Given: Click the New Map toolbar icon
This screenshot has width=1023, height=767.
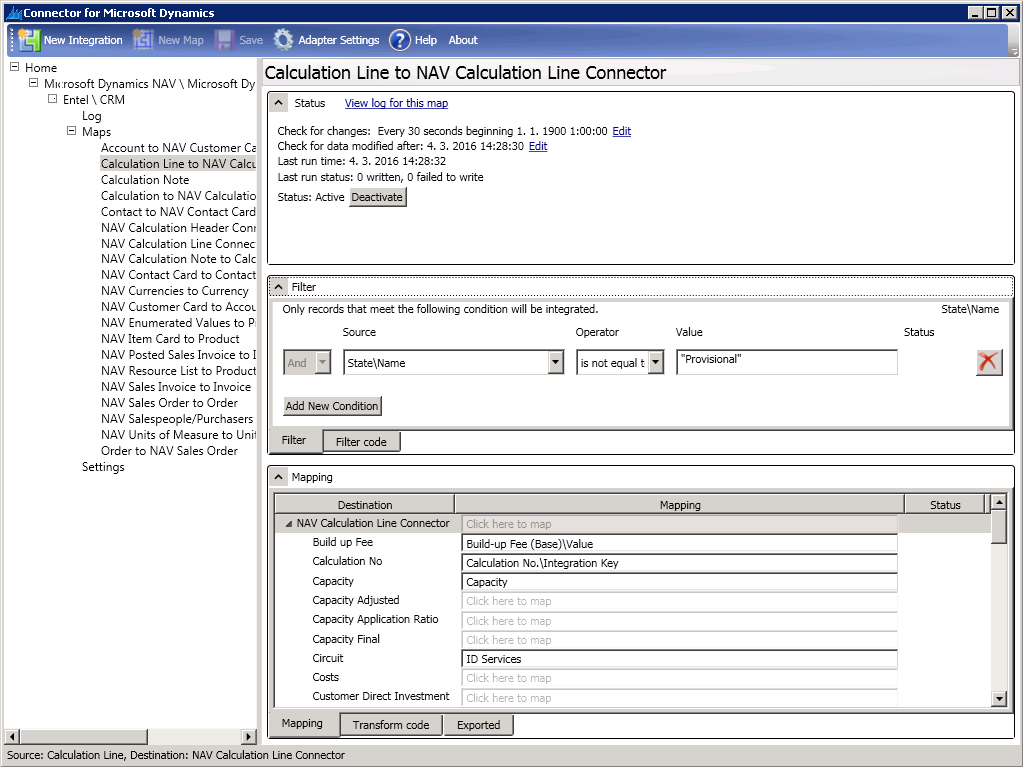Looking at the screenshot, I should click(x=143, y=40).
